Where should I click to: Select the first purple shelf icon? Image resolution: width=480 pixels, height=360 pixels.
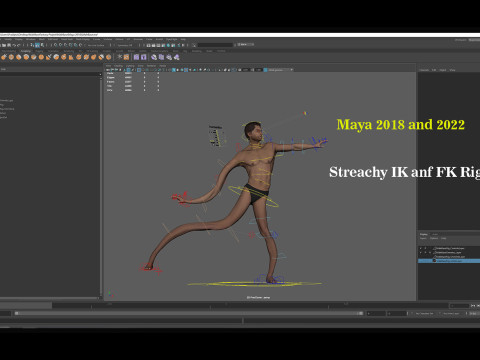136,57
